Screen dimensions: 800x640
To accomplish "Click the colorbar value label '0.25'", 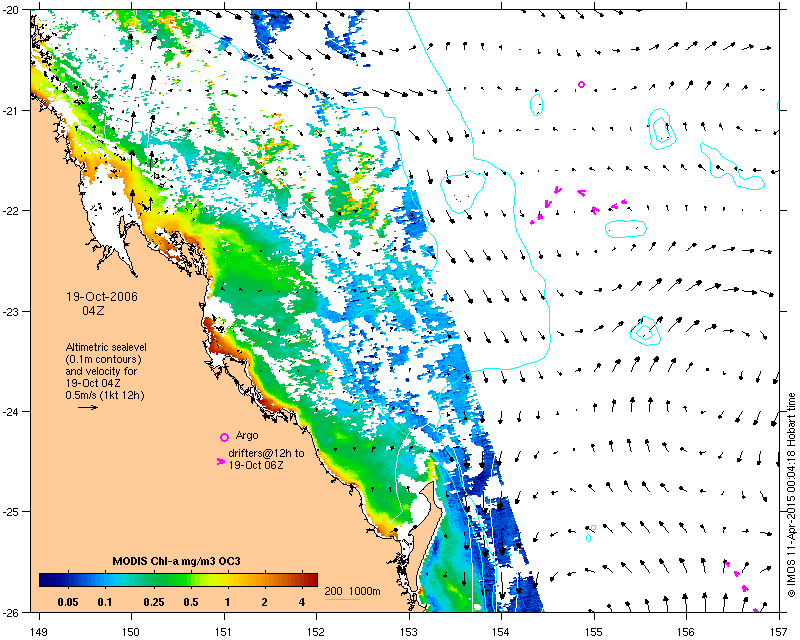I will 154,602.
